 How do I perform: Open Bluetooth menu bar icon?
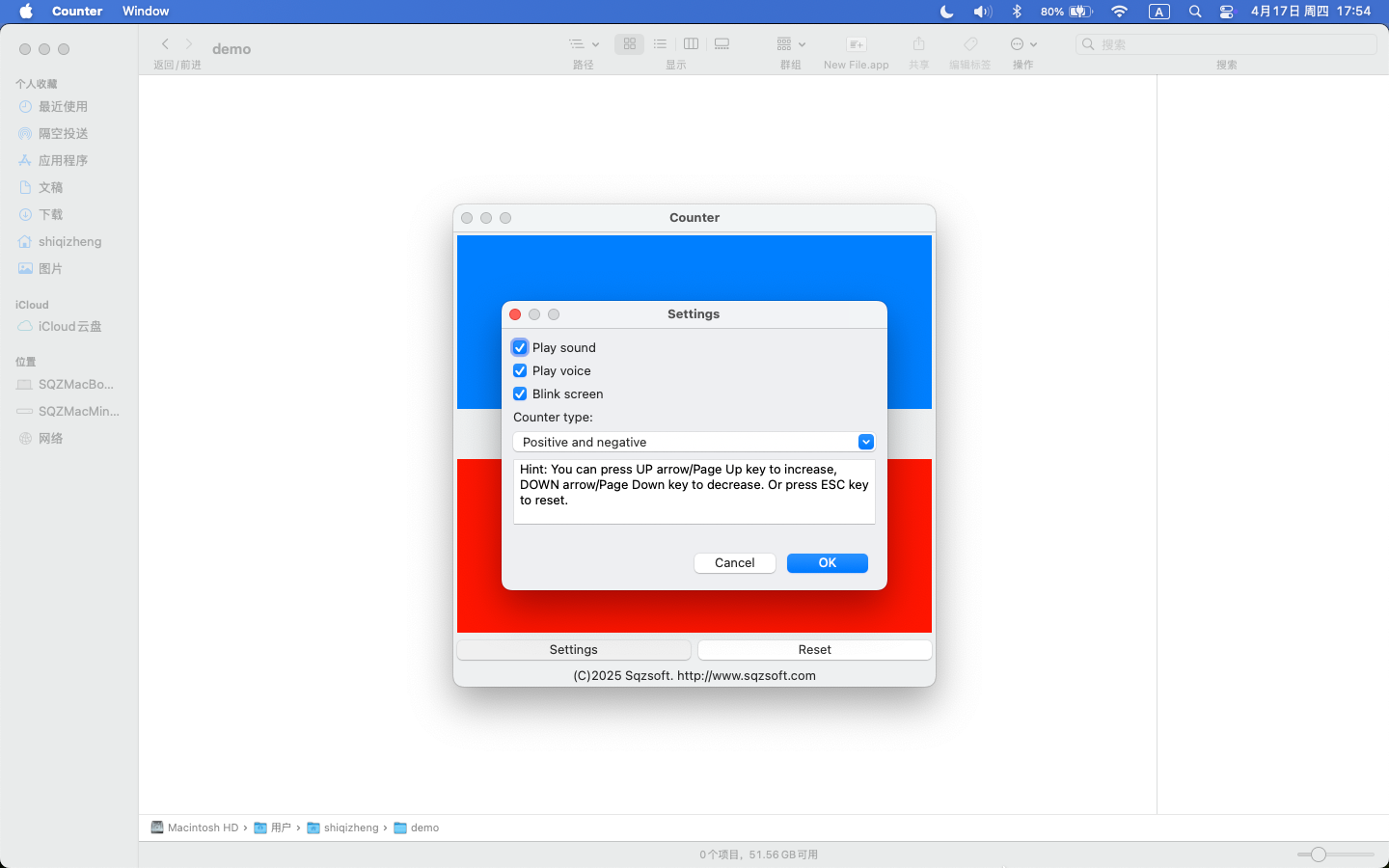[1017, 12]
